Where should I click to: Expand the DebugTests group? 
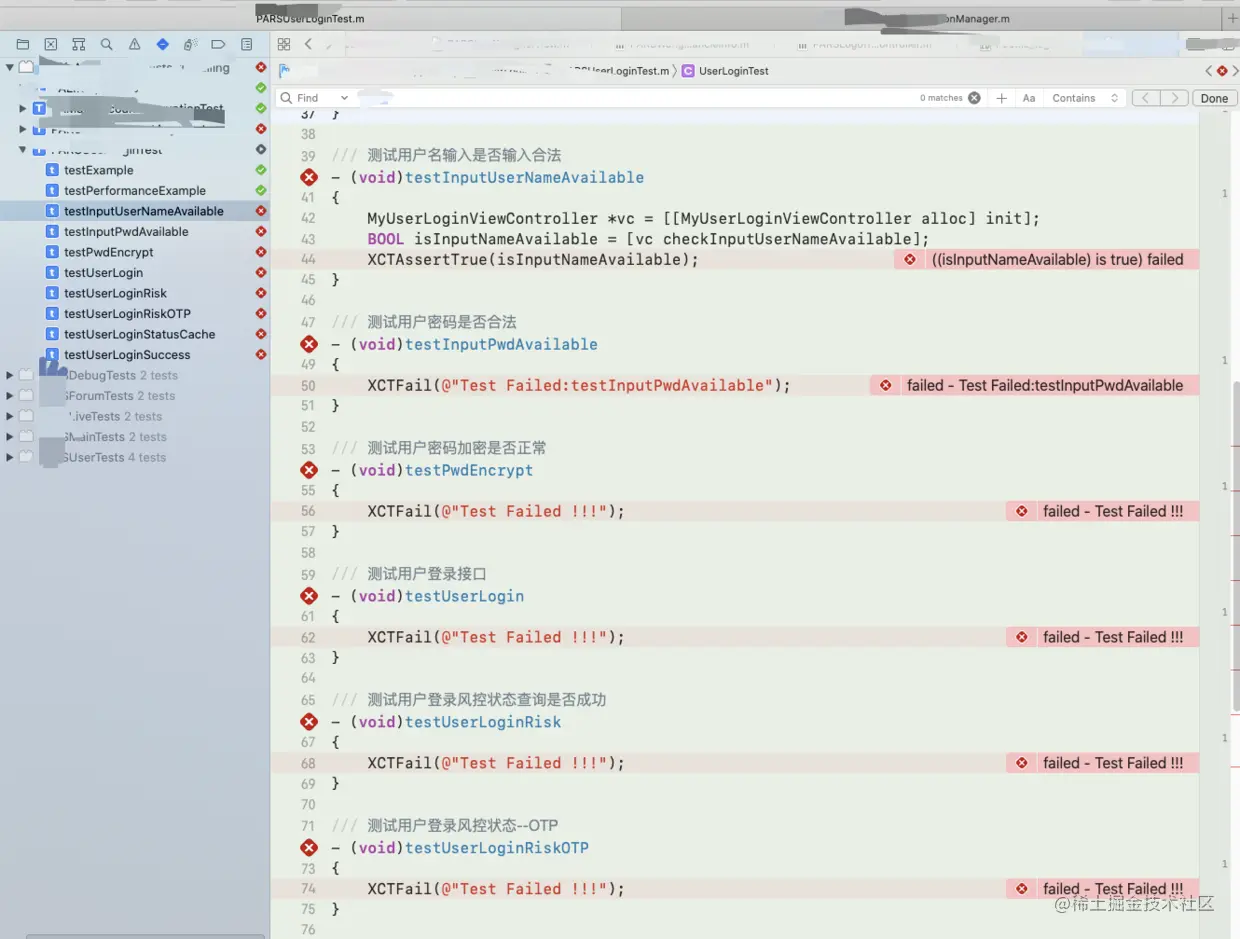pyautogui.click(x=10, y=376)
